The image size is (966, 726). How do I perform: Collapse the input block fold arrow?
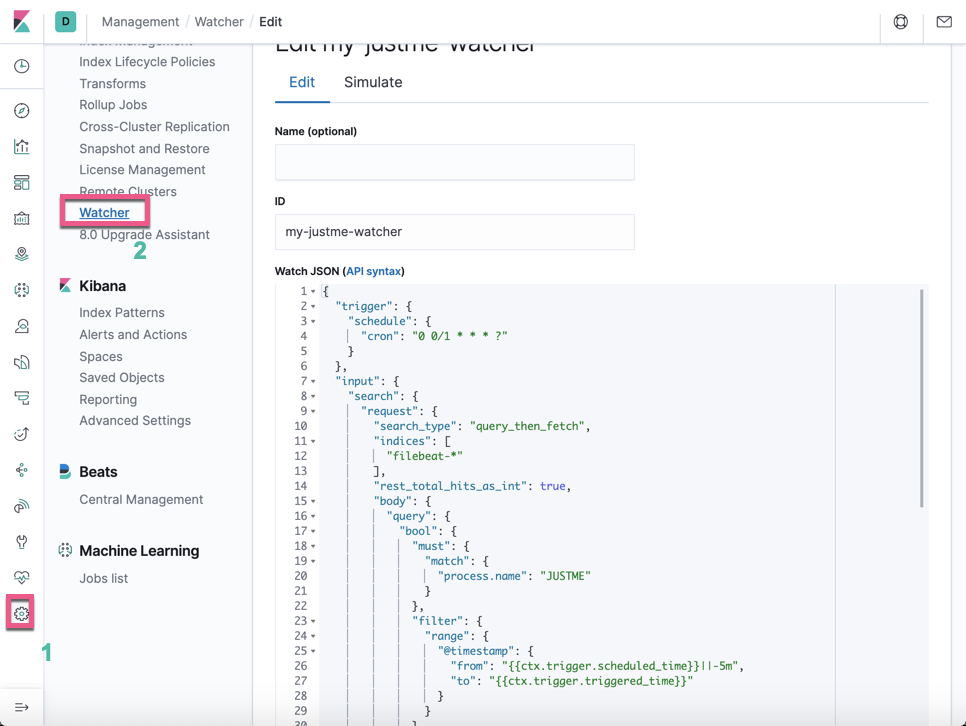tap(313, 380)
